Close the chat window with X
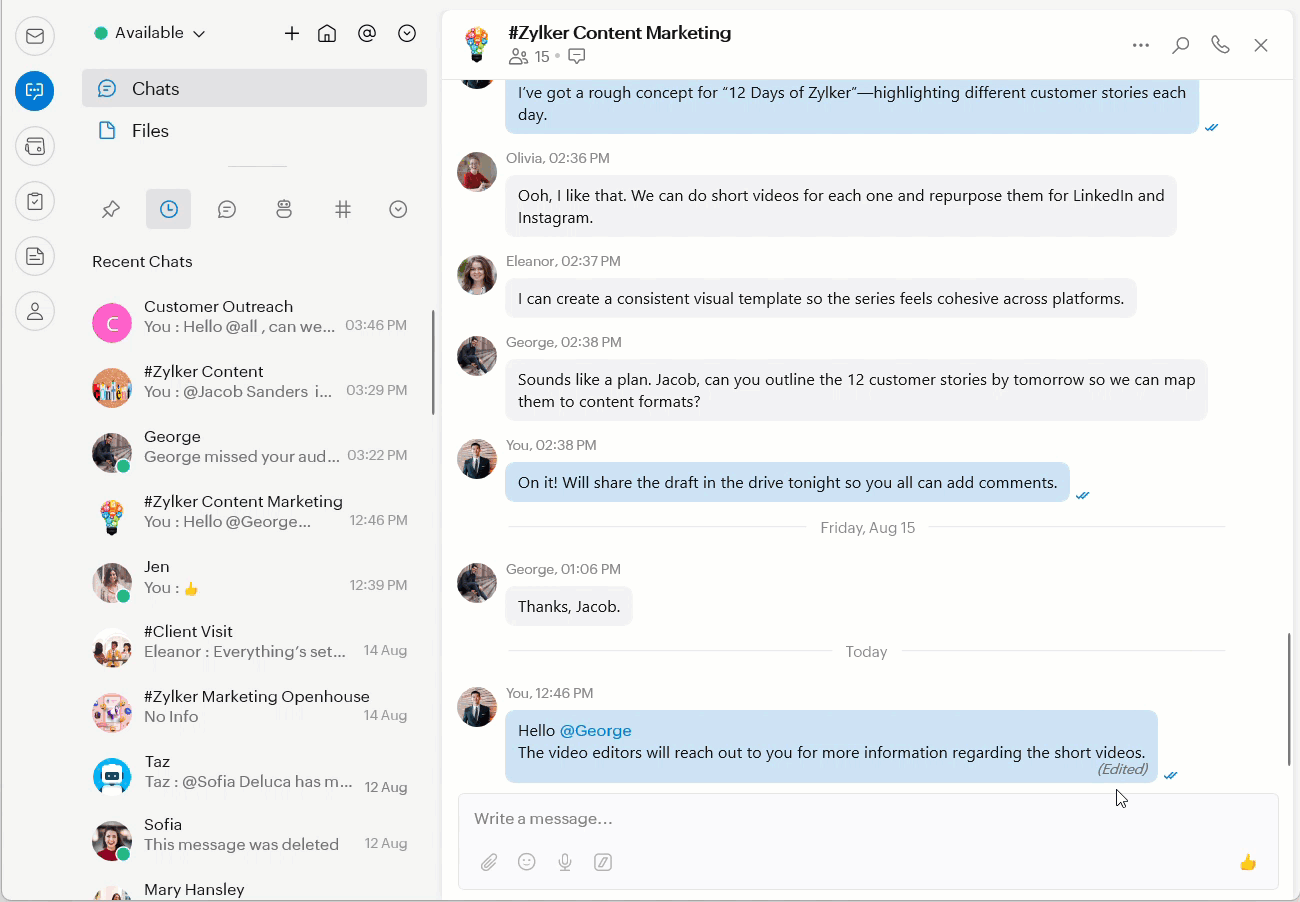 pyautogui.click(x=1261, y=45)
